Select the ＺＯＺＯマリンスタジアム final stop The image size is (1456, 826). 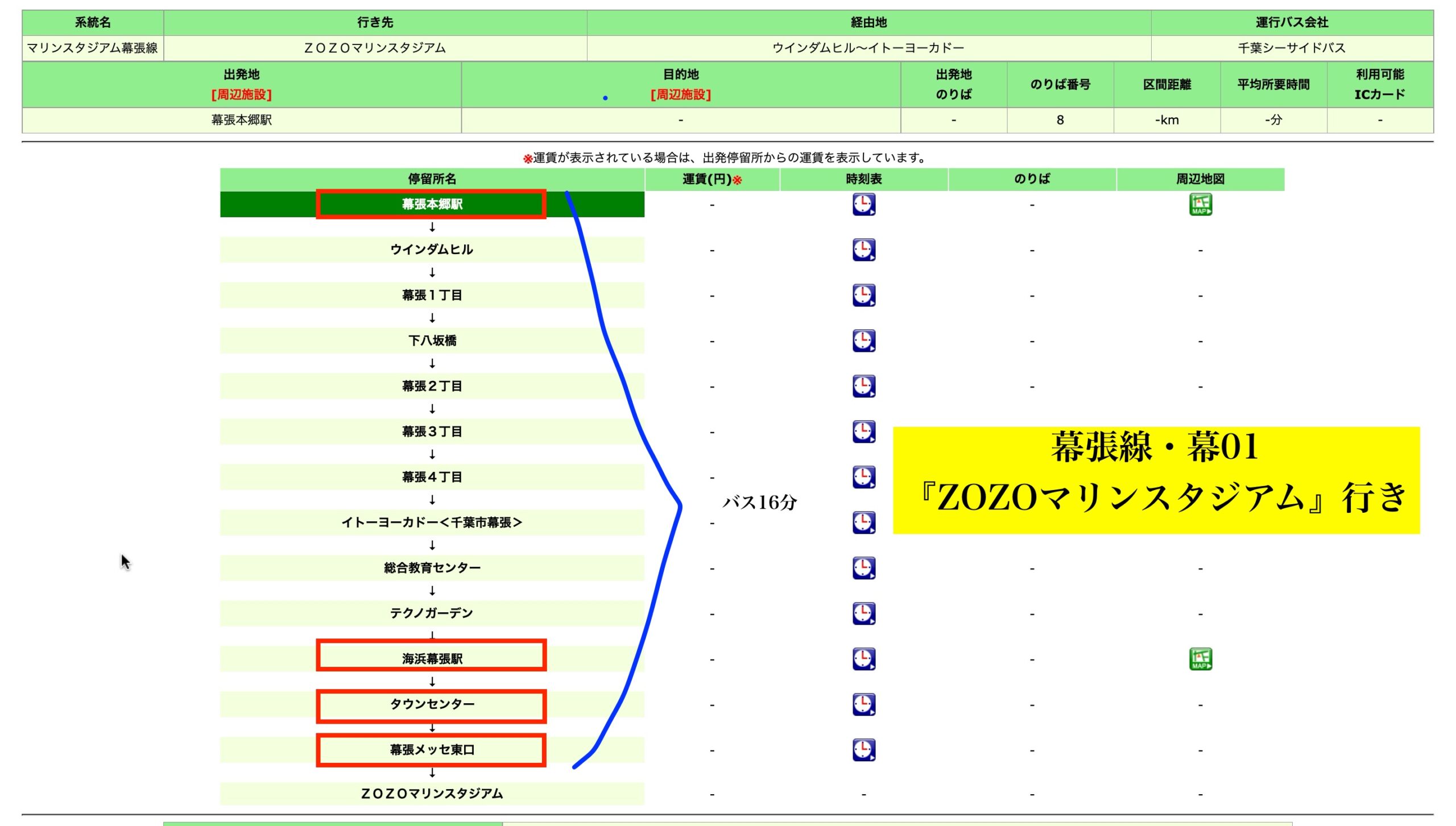[432, 794]
